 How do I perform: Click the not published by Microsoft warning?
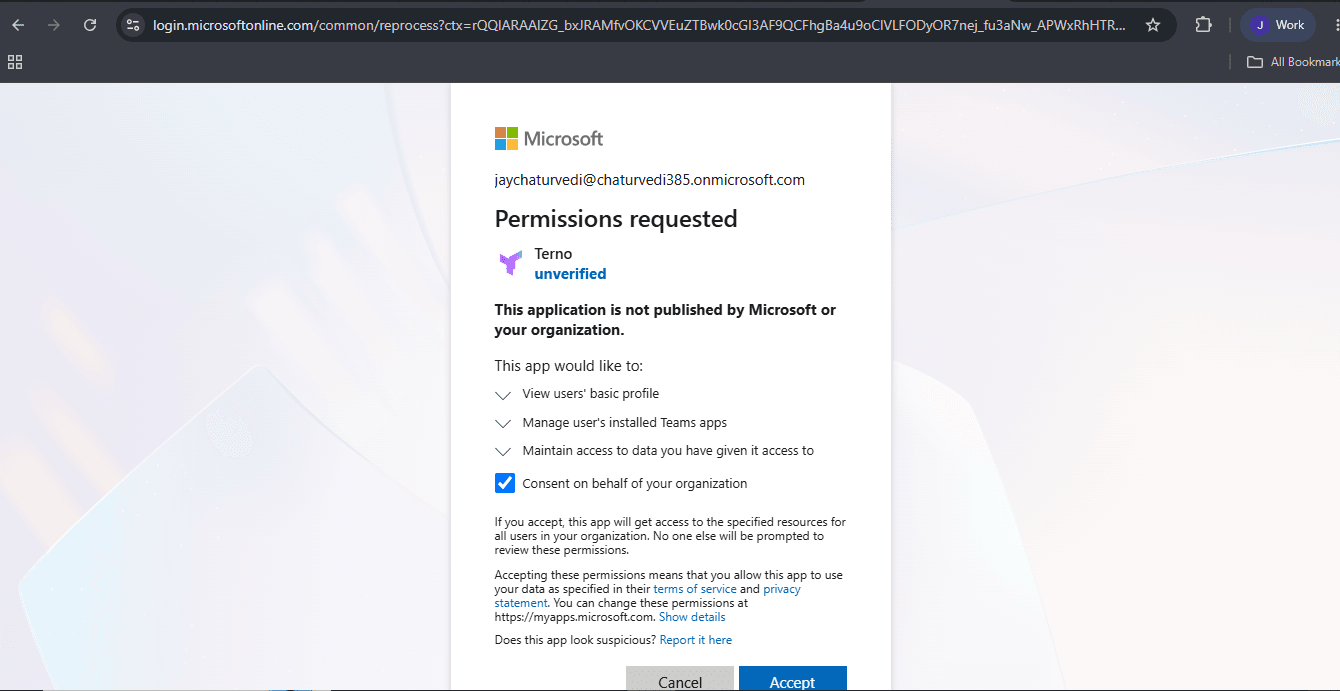665,320
